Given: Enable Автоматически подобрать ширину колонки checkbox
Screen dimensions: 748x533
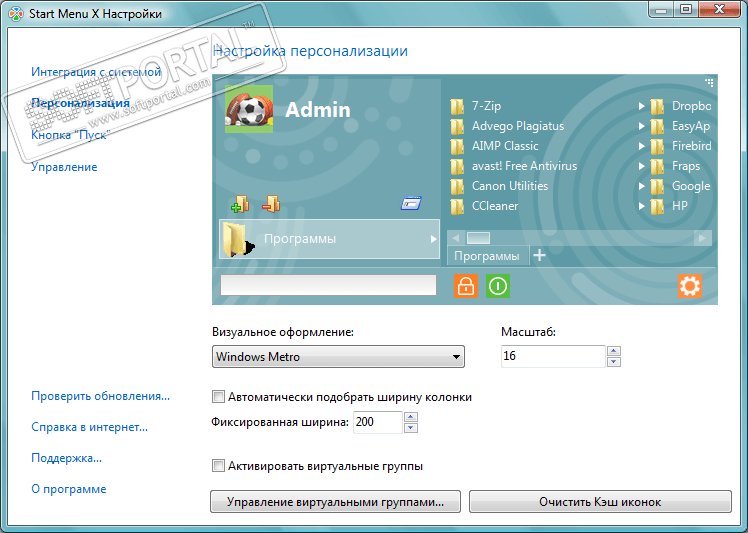Looking at the screenshot, I should click(218, 397).
